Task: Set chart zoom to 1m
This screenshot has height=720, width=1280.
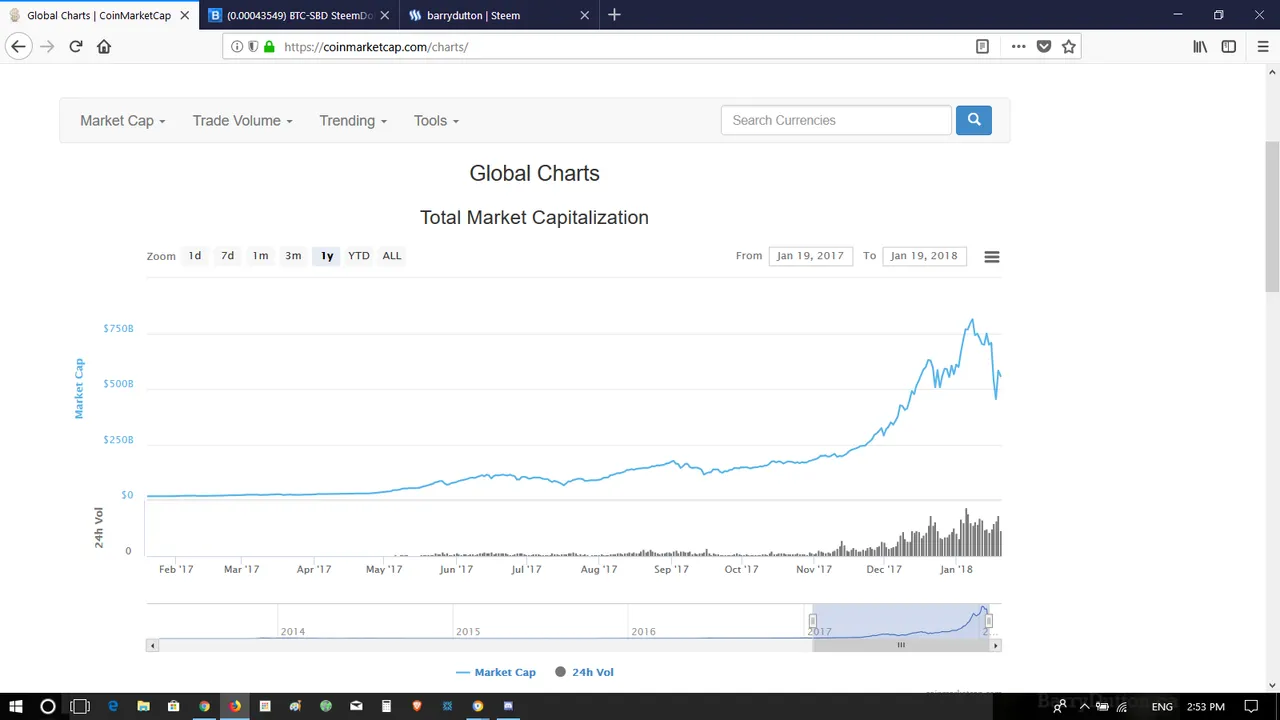Action: click(x=260, y=256)
